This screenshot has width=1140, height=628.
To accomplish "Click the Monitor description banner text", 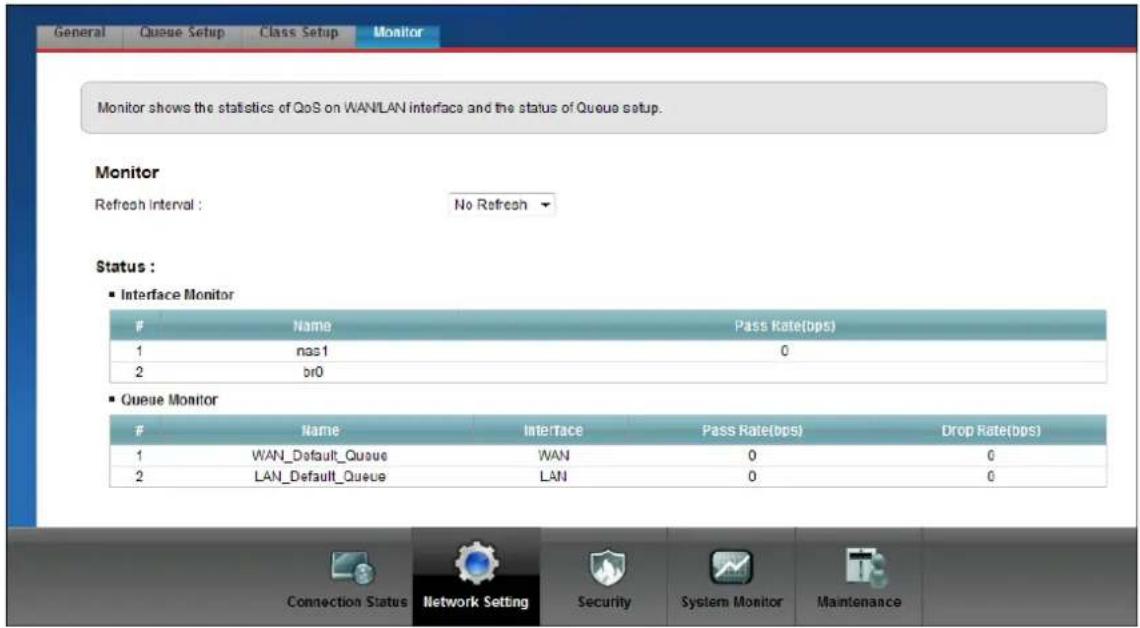I will (380, 108).
